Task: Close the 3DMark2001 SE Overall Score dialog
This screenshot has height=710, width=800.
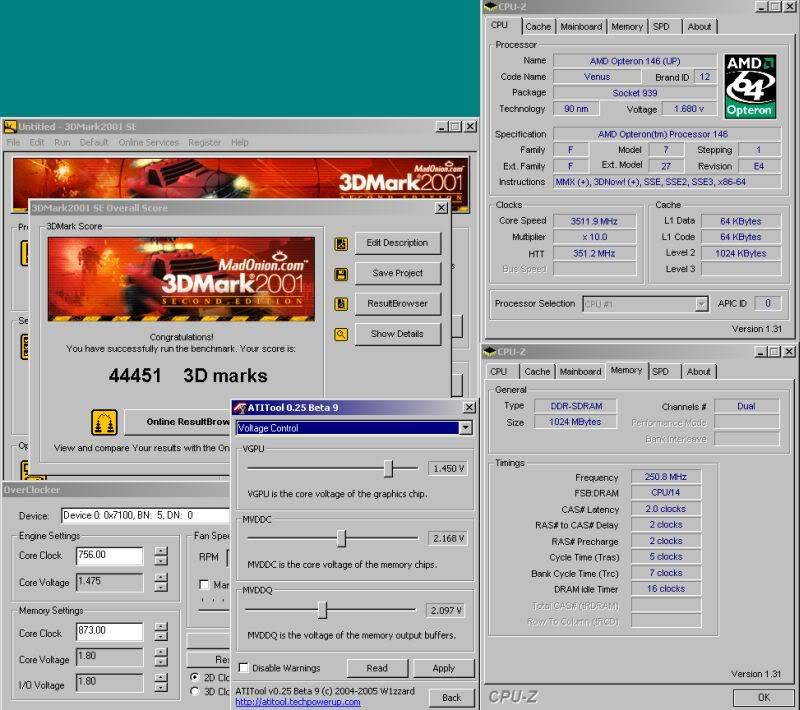Action: (441, 208)
